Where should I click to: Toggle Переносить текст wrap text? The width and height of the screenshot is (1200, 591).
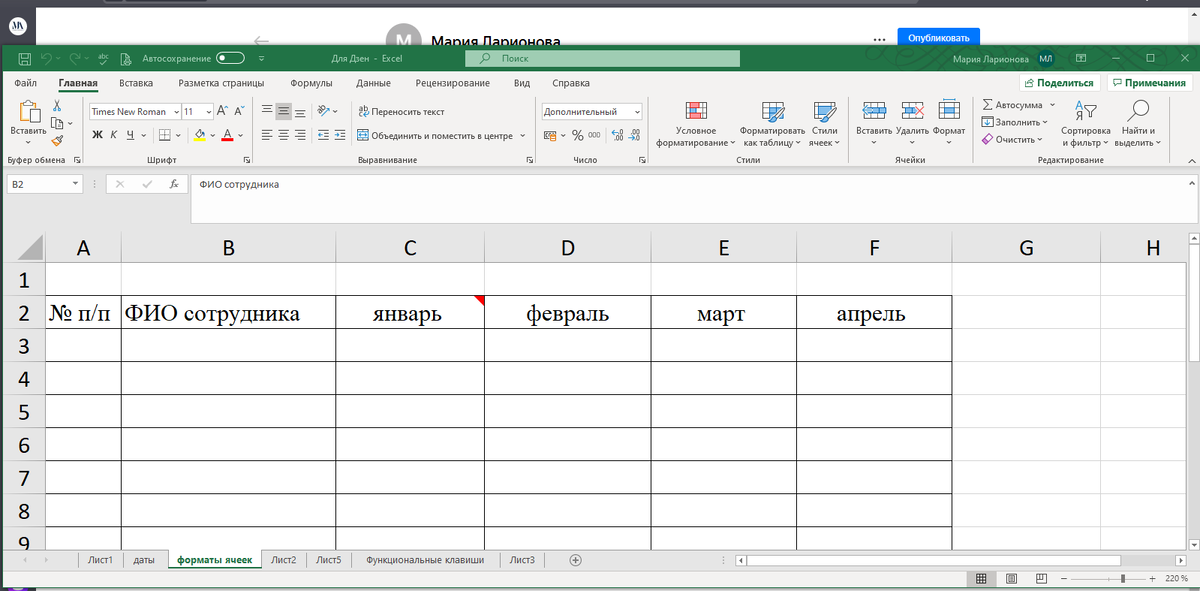pyautogui.click(x=401, y=112)
